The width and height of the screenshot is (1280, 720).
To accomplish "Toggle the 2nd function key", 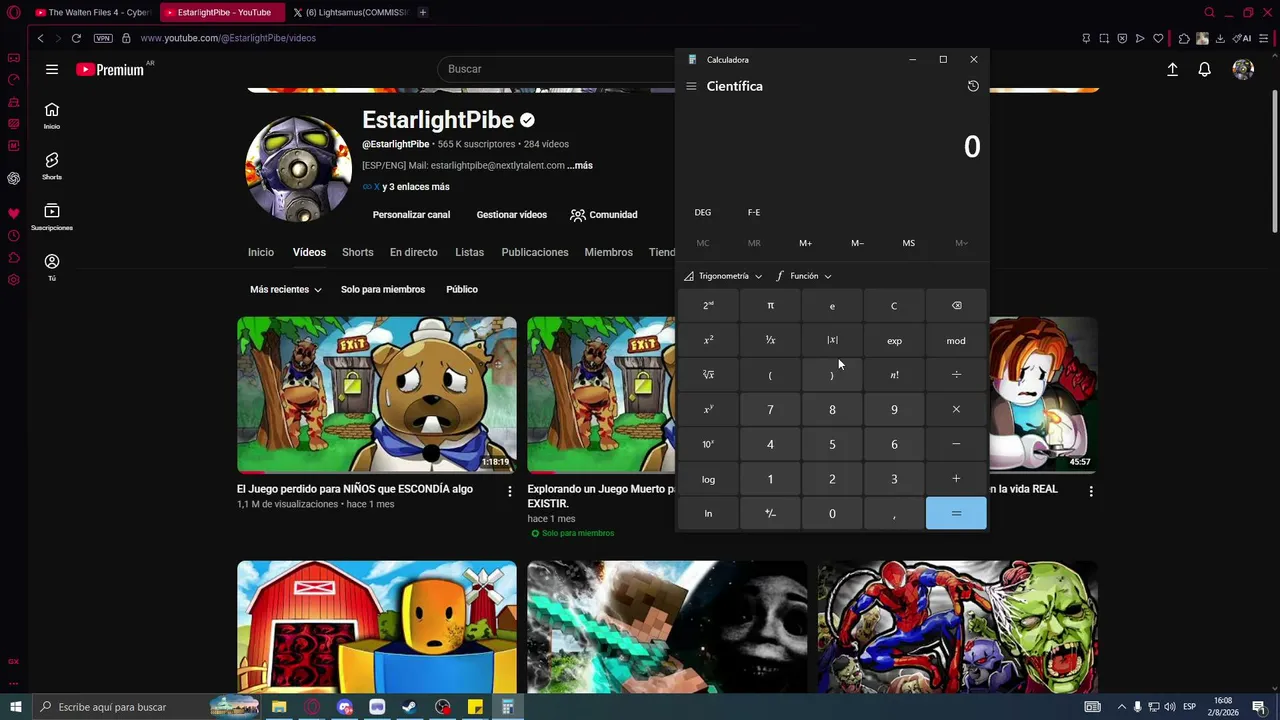I will click(708, 306).
